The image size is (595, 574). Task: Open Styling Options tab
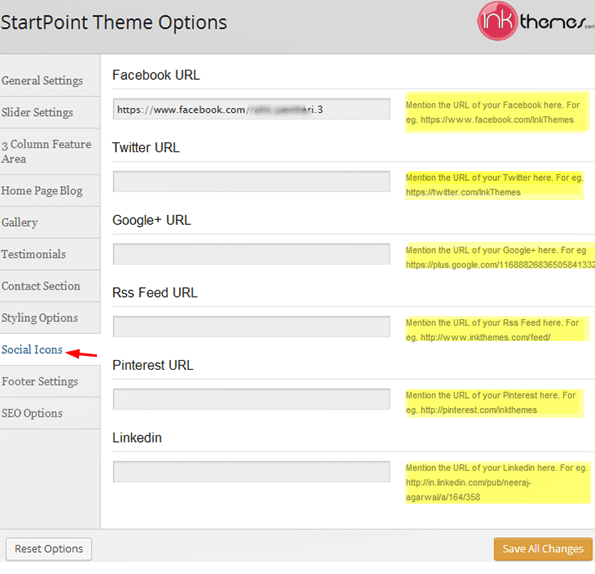click(x=39, y=318)
